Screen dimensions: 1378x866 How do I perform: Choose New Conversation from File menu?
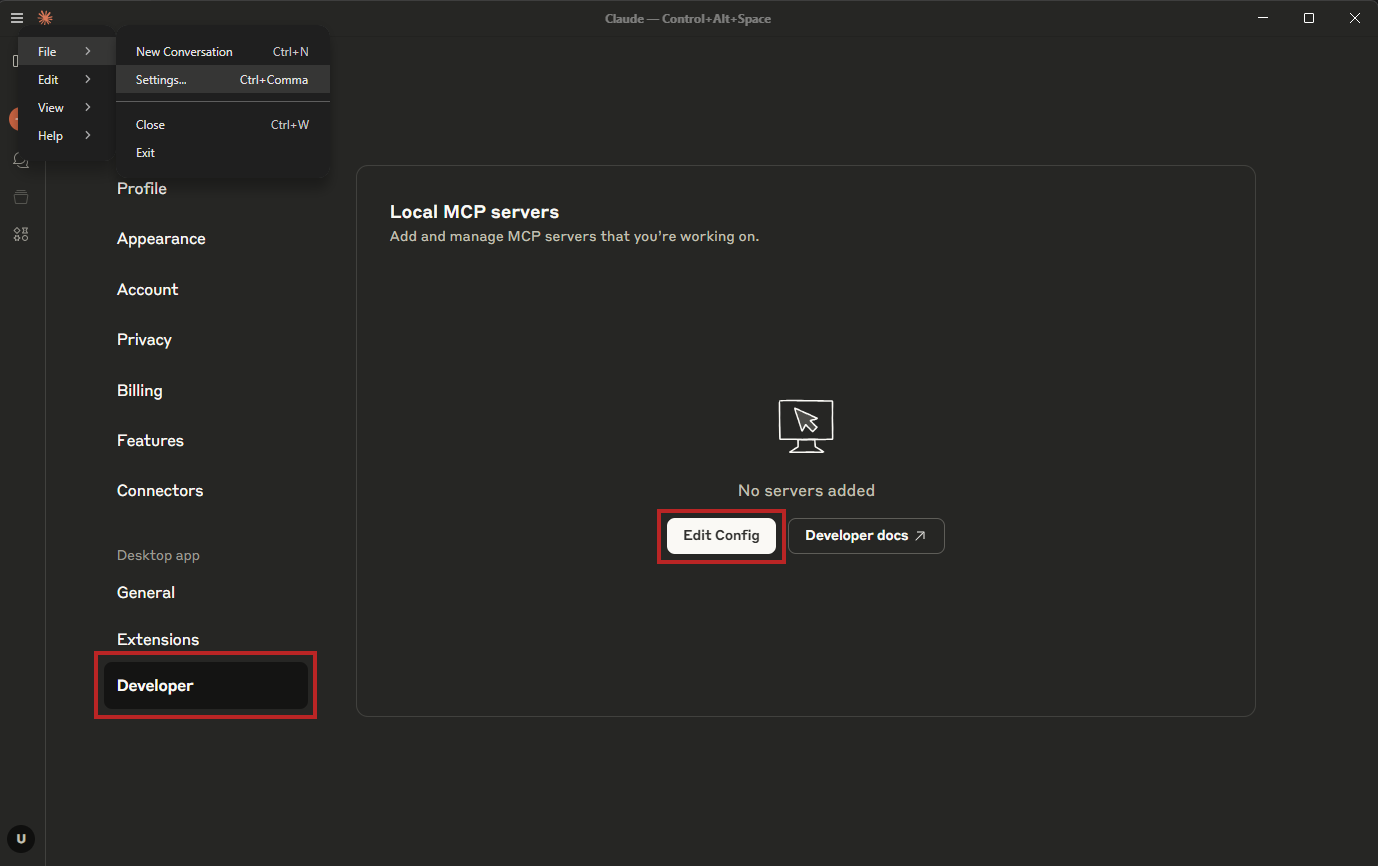pyautogui.click(x=223, y=51)
